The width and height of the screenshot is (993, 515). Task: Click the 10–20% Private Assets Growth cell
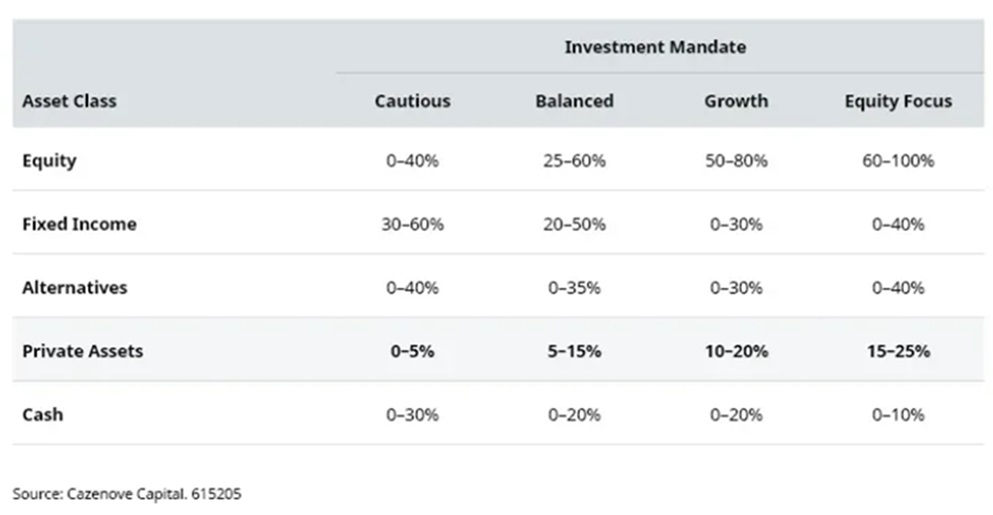click(x=736, y=351)
